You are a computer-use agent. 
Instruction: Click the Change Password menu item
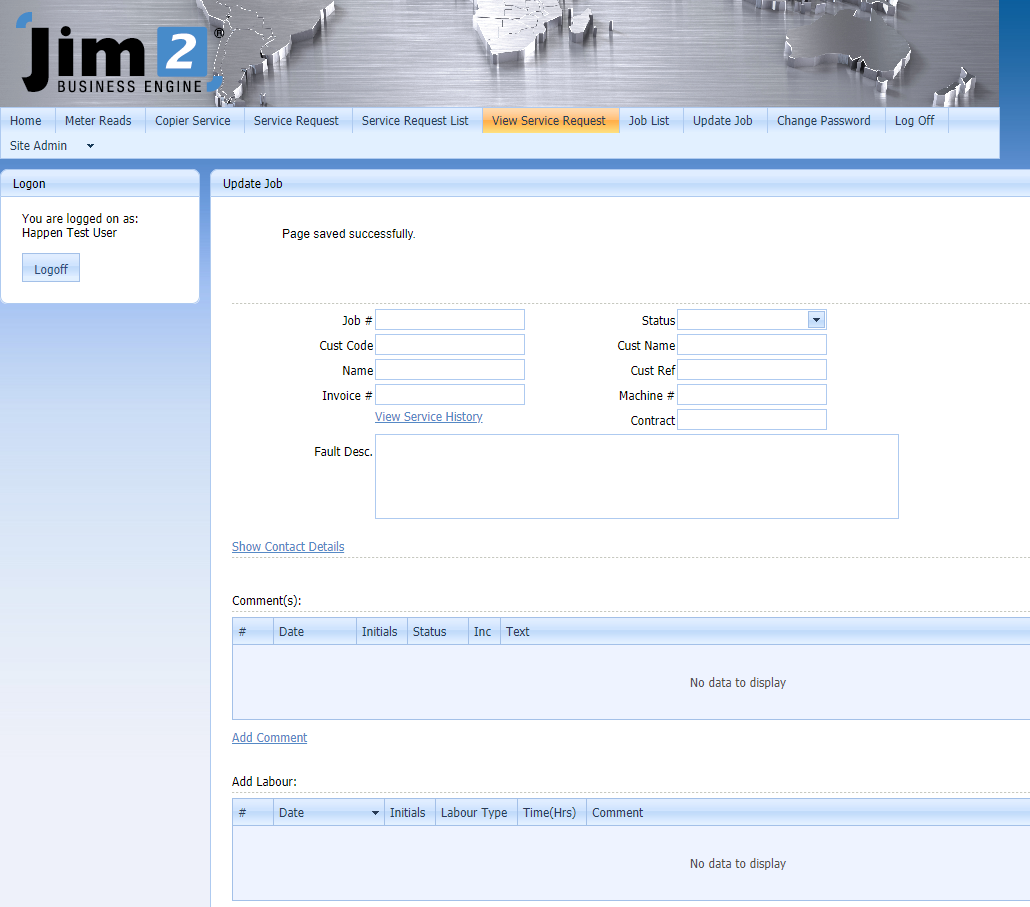point(823,121)
